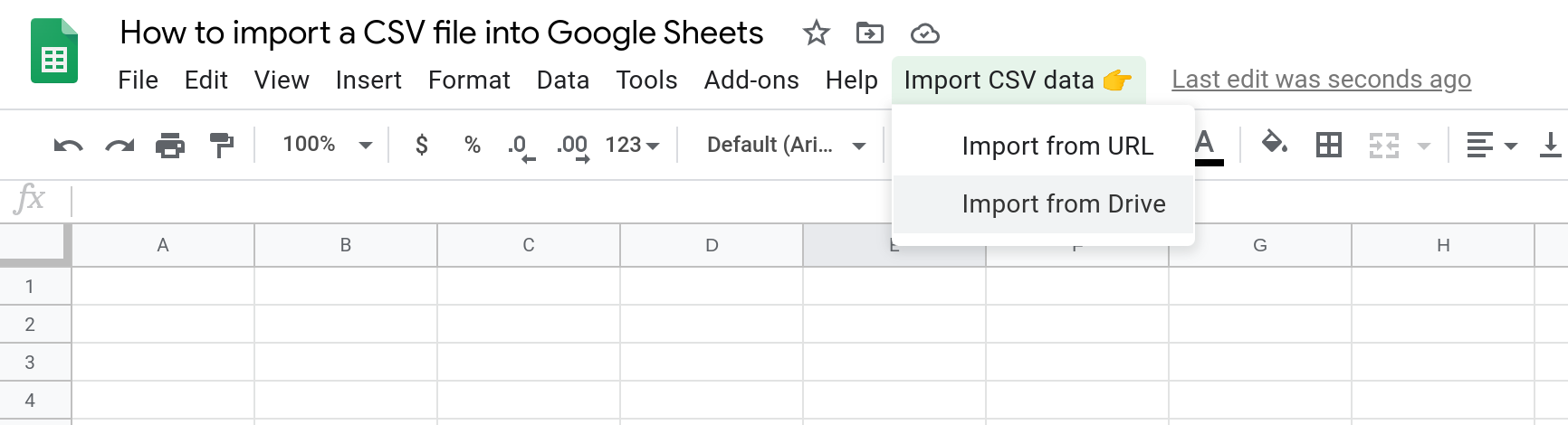Select column B header

point(346,245)
